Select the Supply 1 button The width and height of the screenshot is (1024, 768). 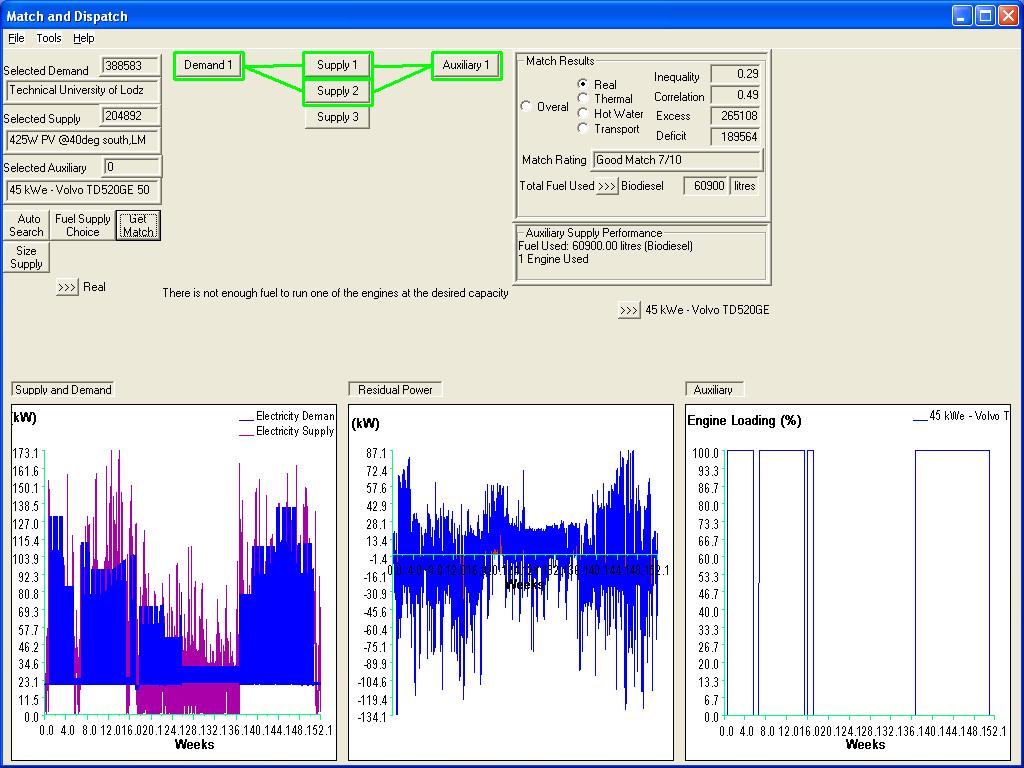(338, 65)
